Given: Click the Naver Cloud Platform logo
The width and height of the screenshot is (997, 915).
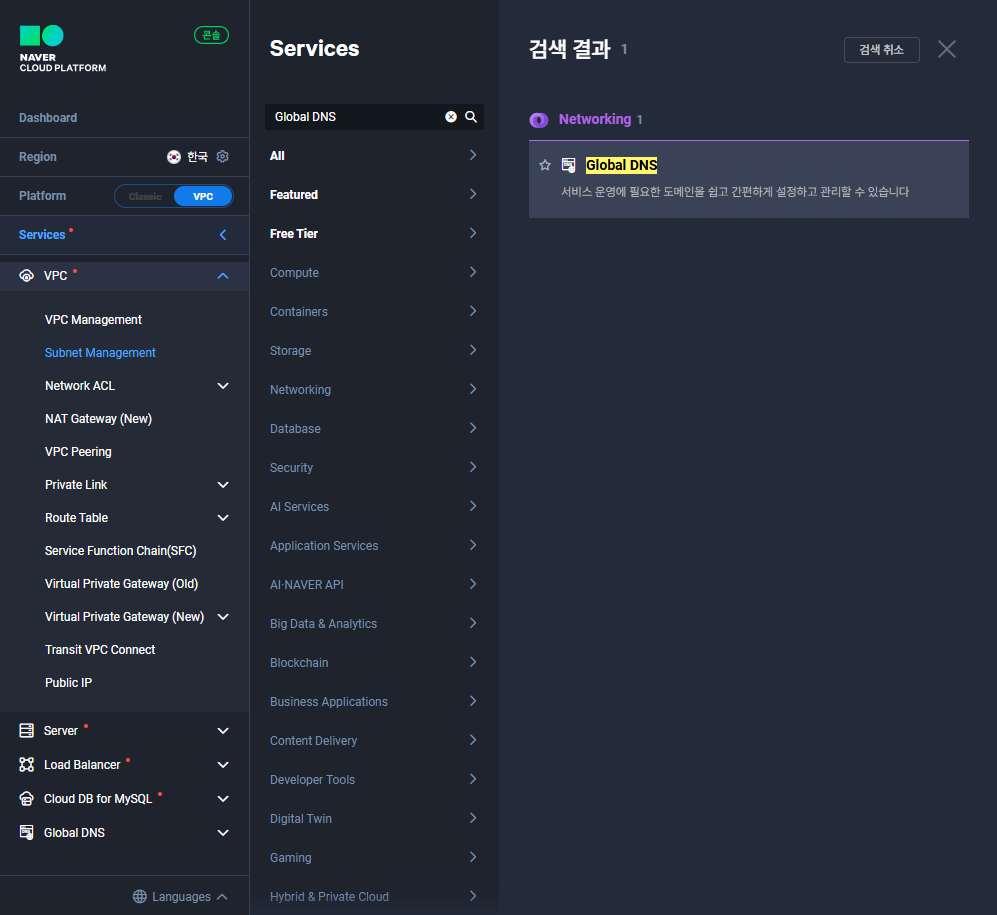Looking at the screenshot, I should pos(62,49).
